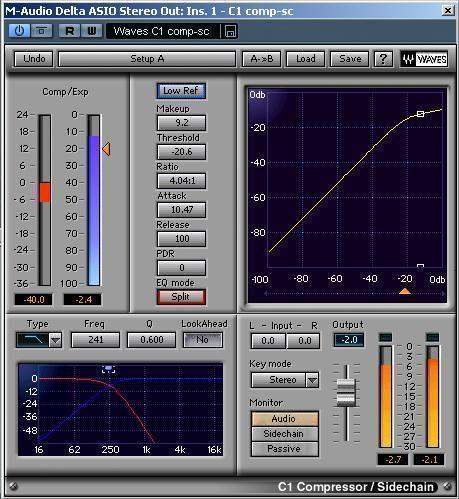
Task: Enable the W write automation button
Action: 91,31
